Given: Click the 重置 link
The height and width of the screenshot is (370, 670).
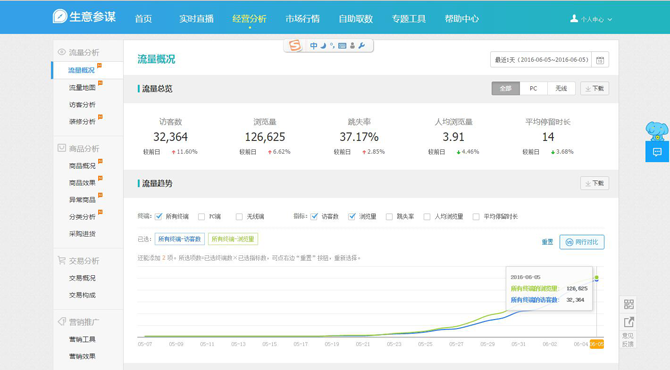Looking at the screenshot, I should (x=547, y=242).
